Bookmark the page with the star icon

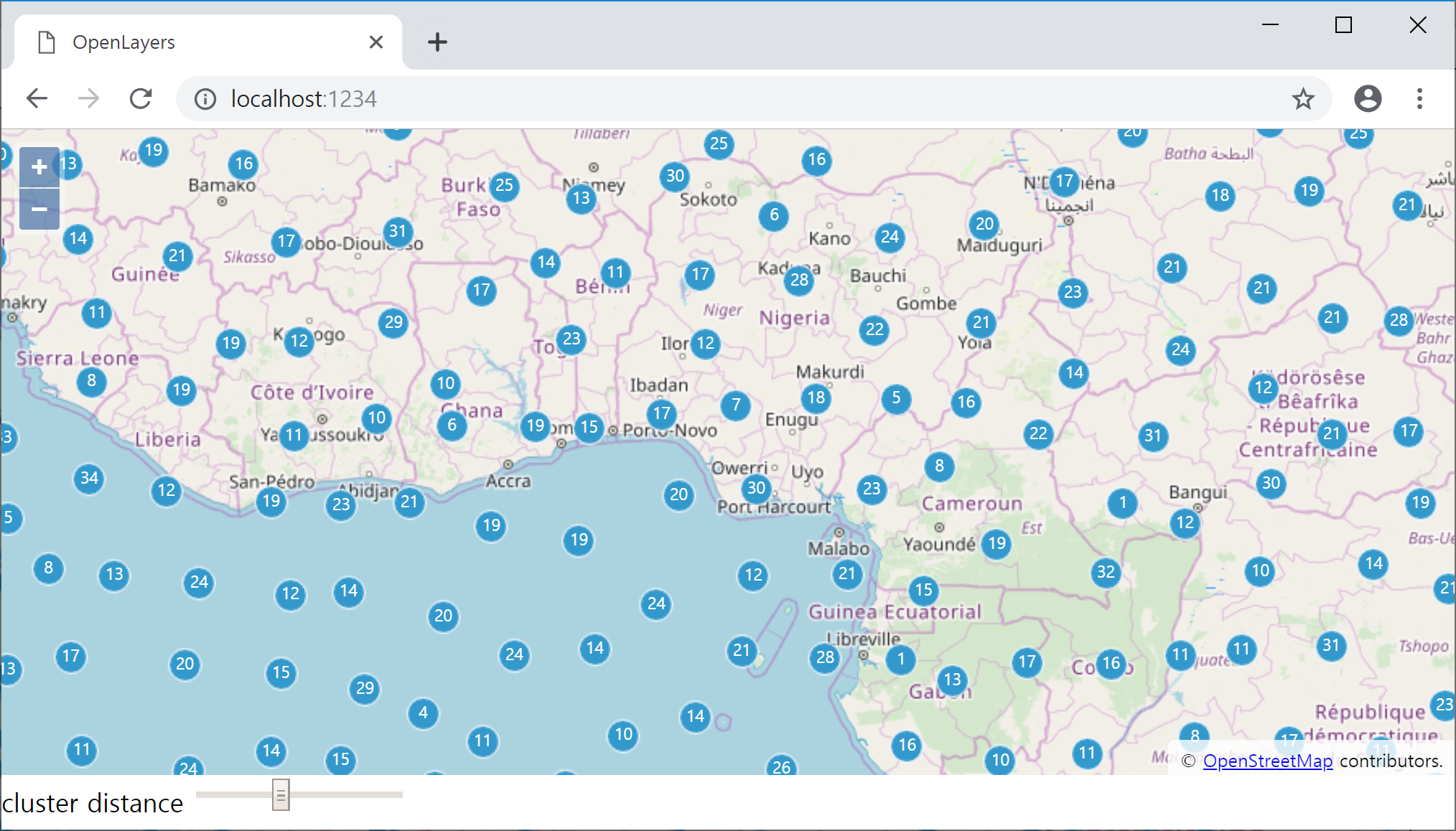tap(1302, 98)
